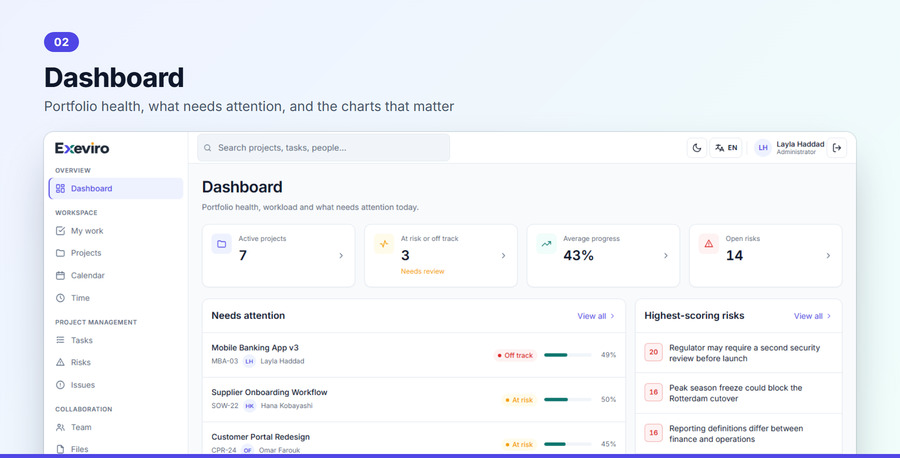Click View all in Highest-scoring risks
Viewport: 900px width, 458px height.
[812, 316]
